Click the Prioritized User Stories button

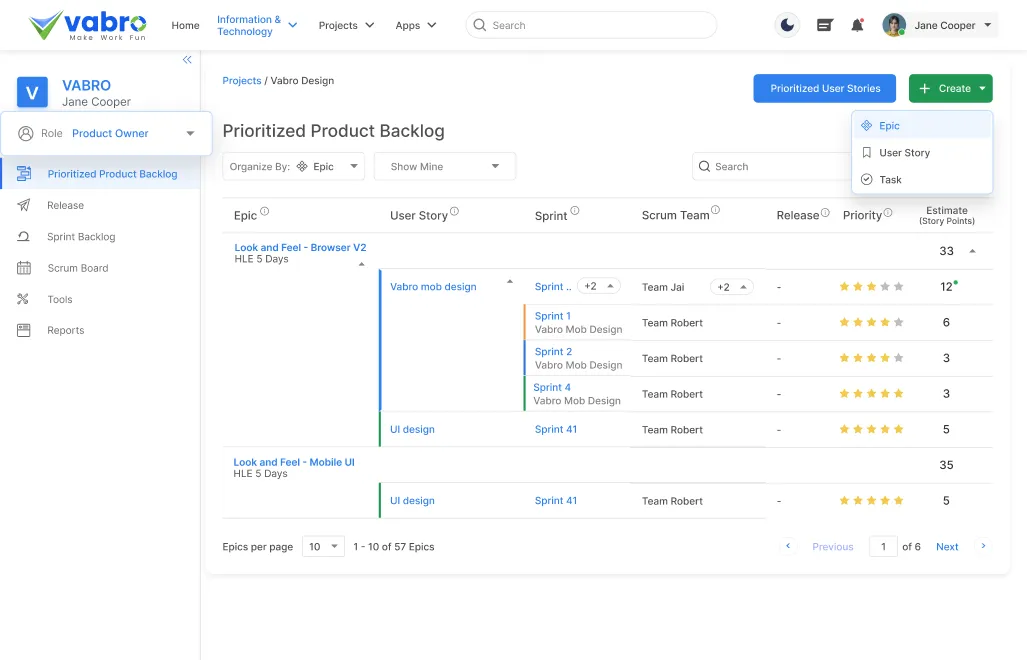(x=824, y=88)
